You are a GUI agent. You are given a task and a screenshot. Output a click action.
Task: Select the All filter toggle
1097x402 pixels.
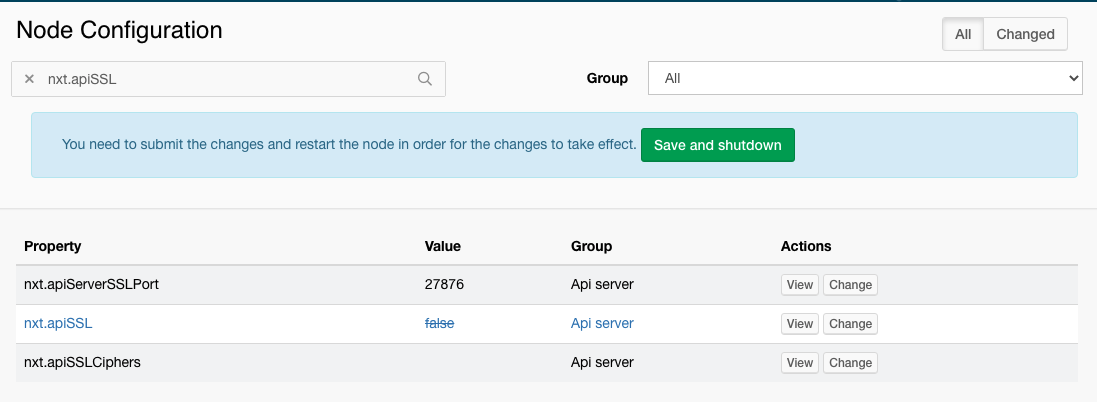click(963, 34)
